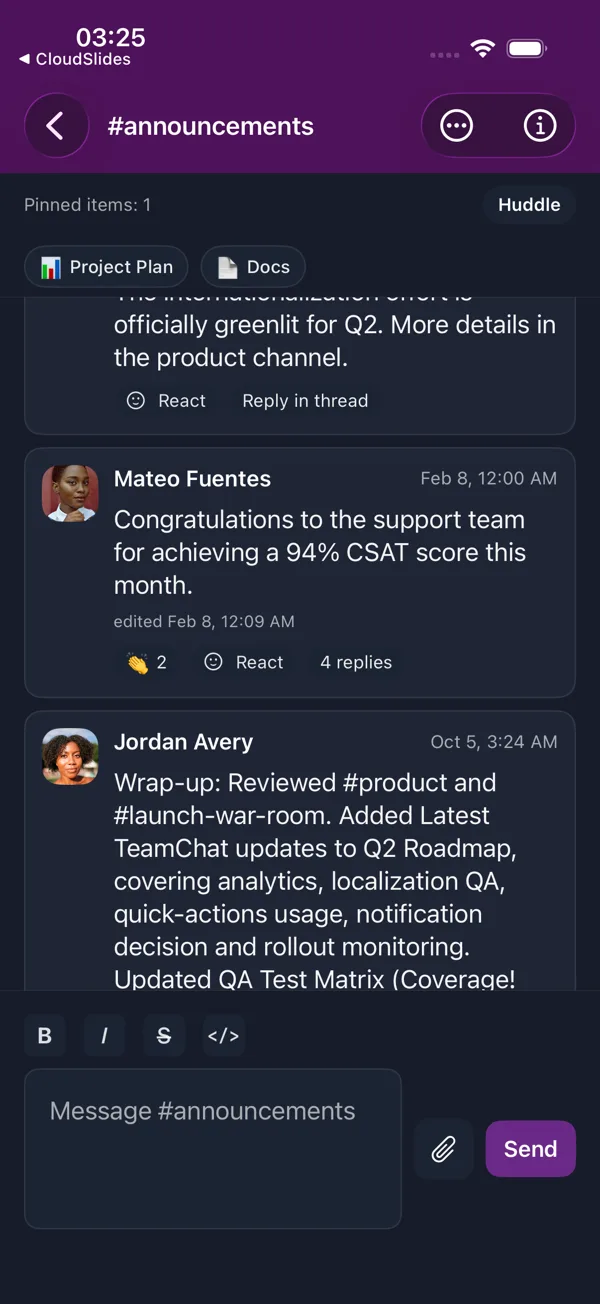Return to CloudSlides app
Viewport: 600px width, 1304px height.
click(75, 59)
